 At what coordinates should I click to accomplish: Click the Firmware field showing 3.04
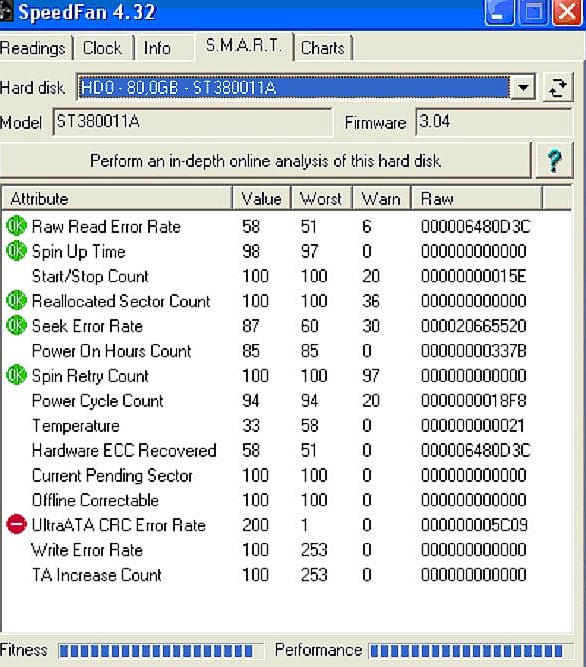[x=493, y=122]
